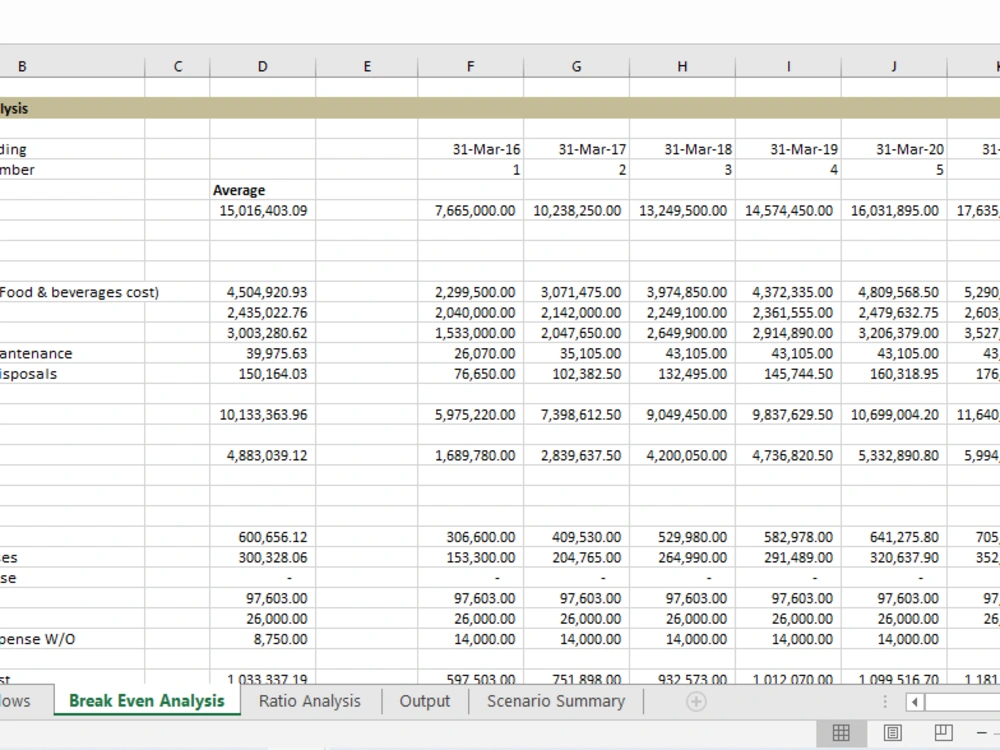Select the Average label cell

(262, 190)
